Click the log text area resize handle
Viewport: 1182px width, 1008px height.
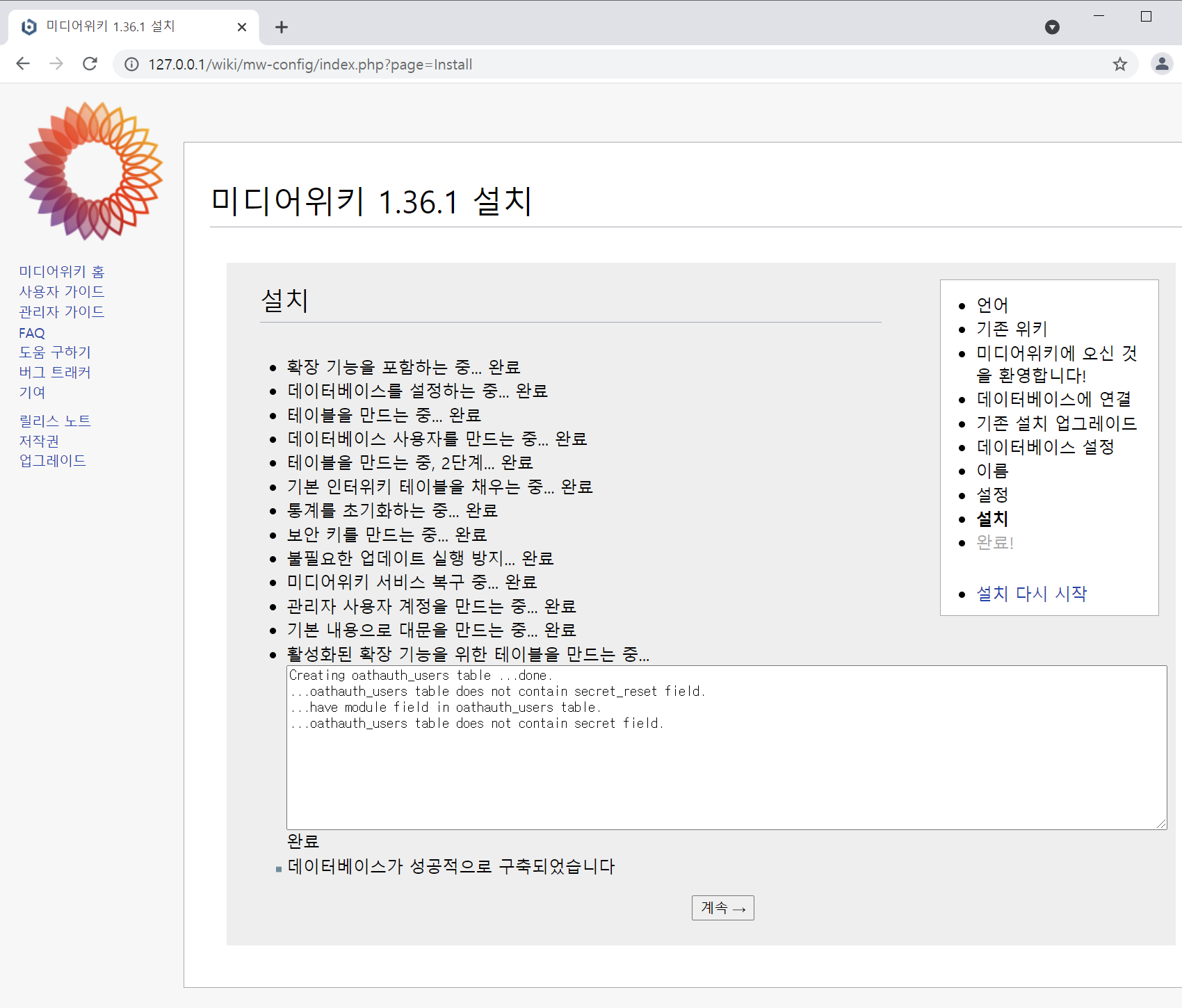point(1162,824)
